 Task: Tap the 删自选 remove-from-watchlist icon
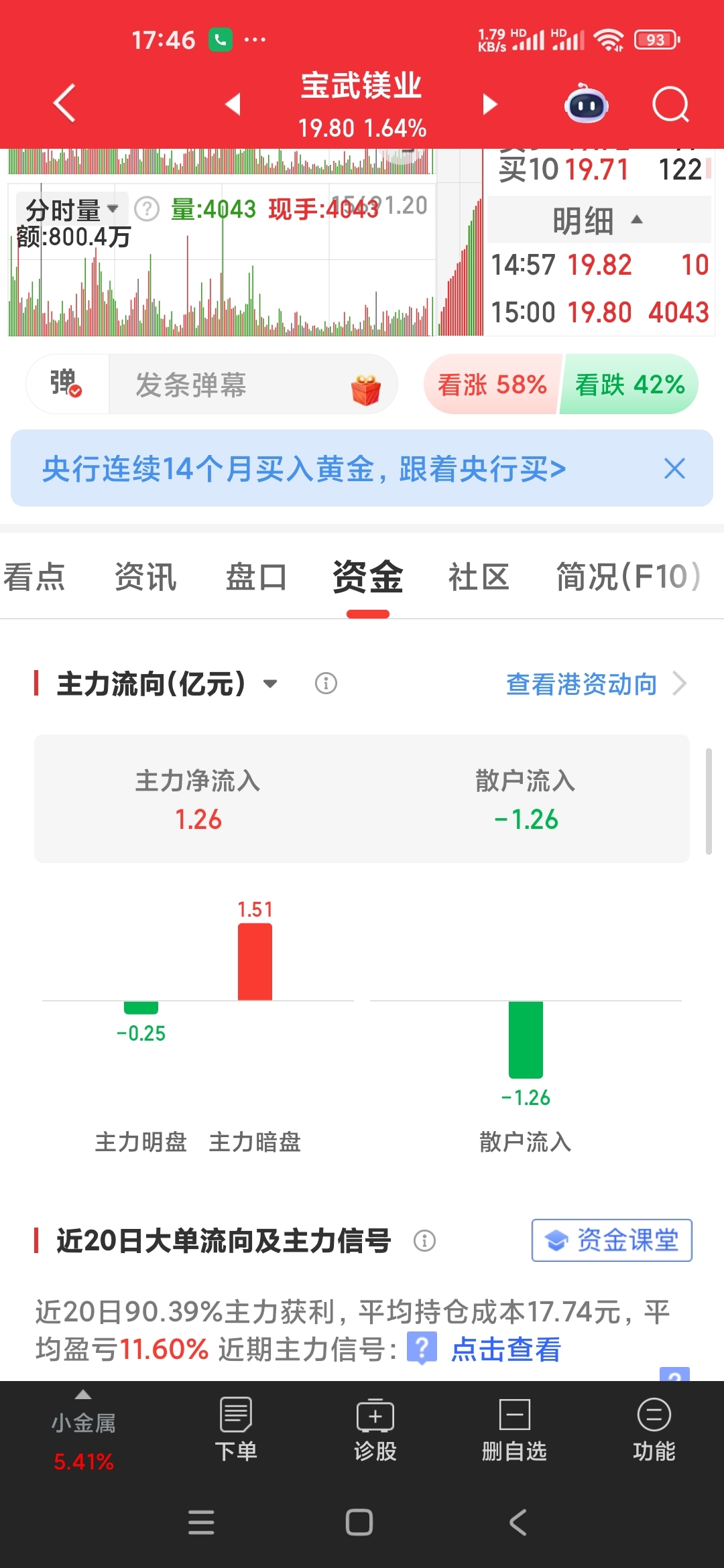pos(514,1429)
